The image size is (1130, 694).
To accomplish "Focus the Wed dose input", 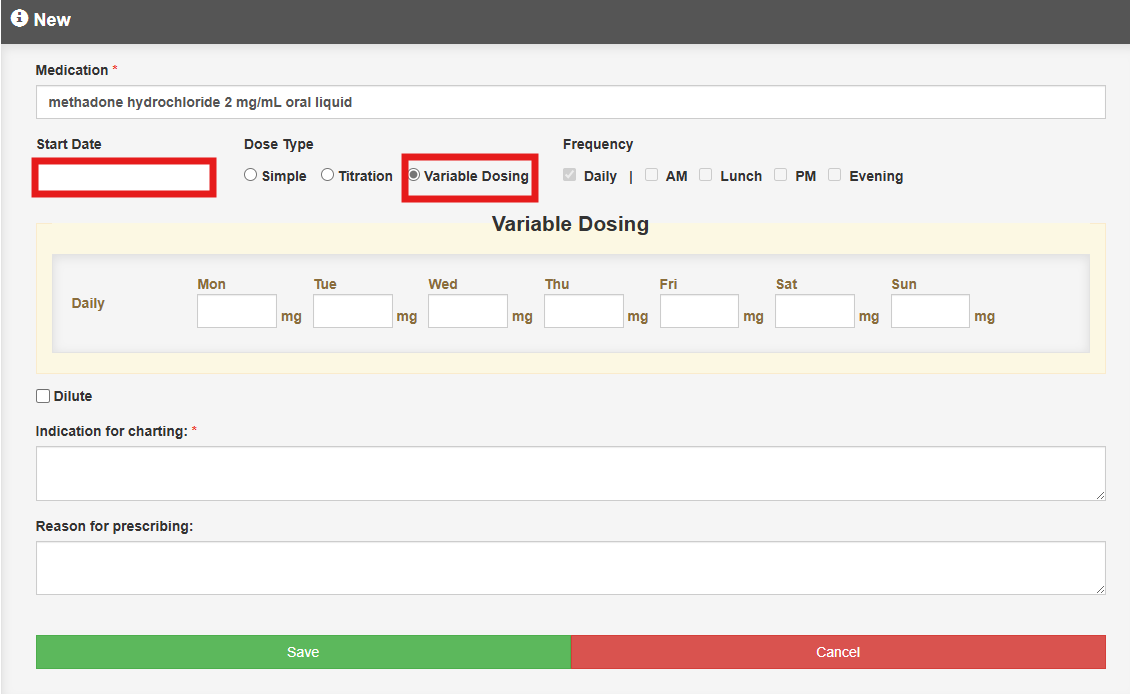I will [468, 311].
